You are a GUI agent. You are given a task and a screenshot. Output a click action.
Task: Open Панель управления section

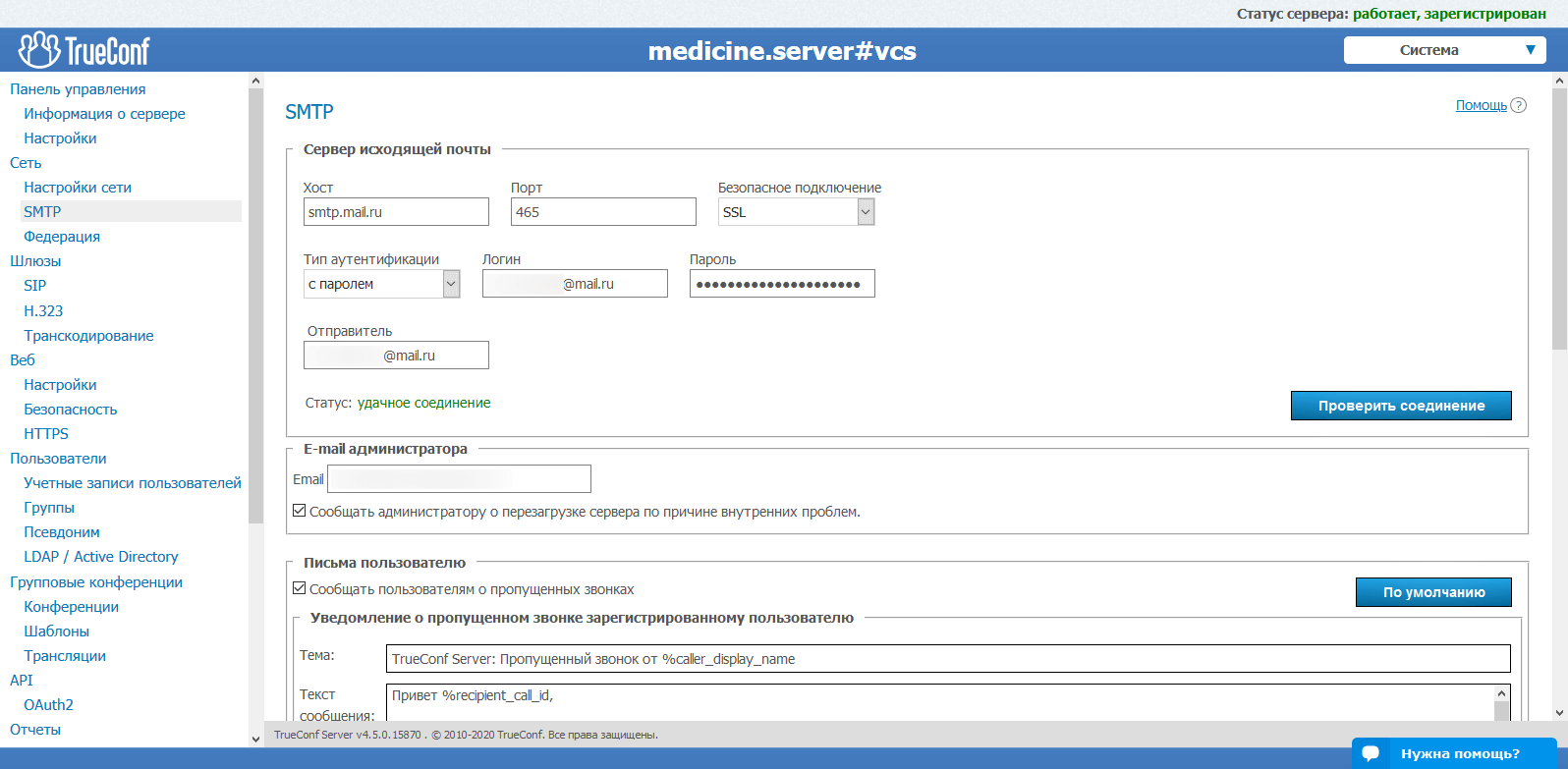coord(78,89)
